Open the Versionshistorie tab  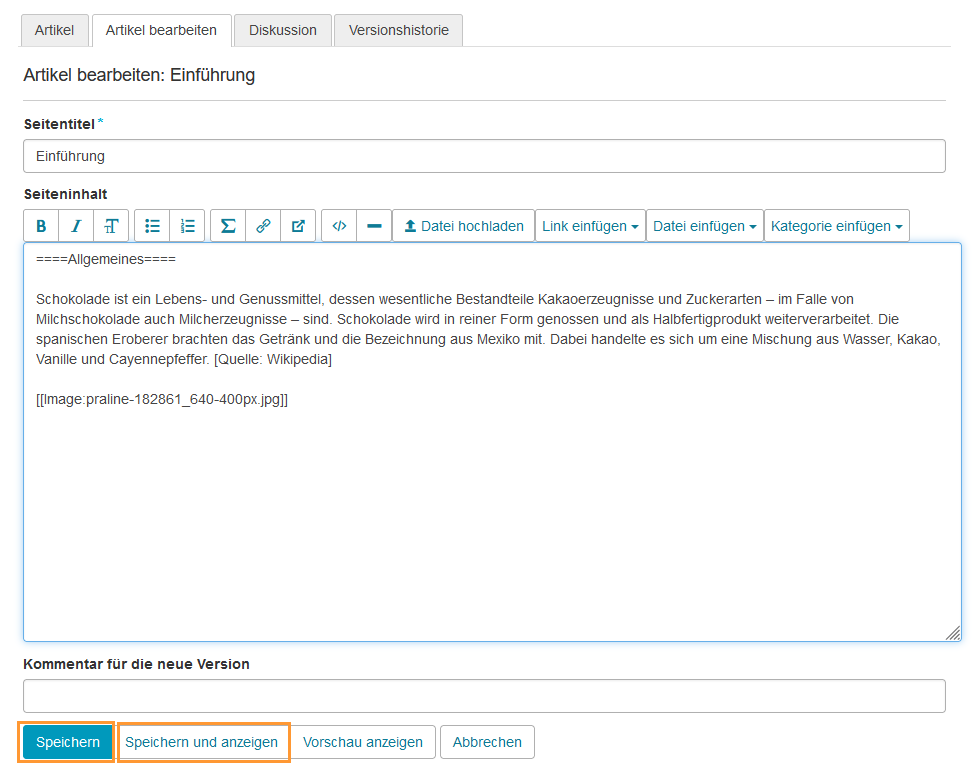tap(398, 30)
